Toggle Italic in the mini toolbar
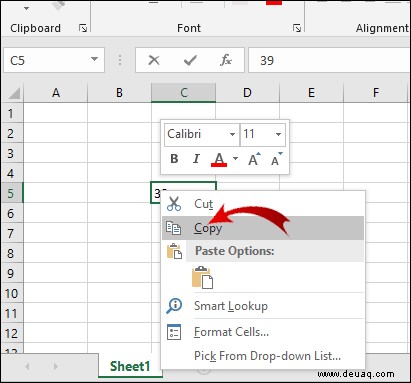The width and height of the screenshot is (411, 383). [x=196, y=159]
